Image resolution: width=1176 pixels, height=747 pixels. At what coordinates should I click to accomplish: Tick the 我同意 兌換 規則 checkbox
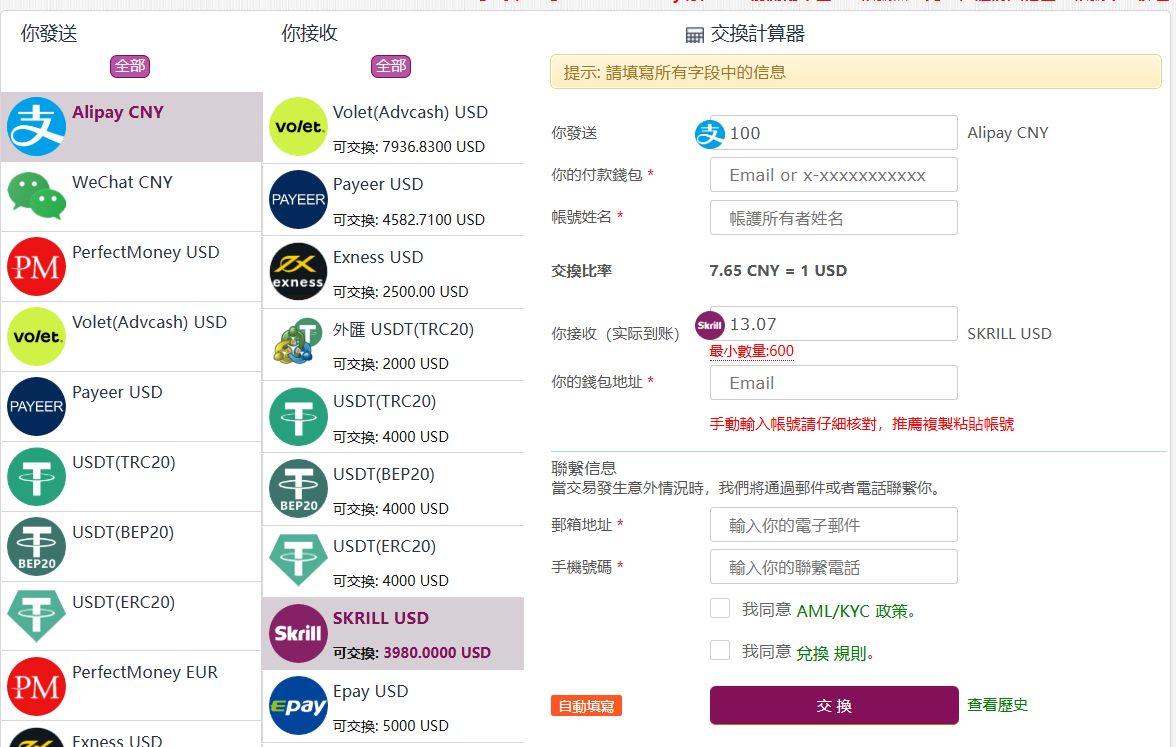(x=720, y=650)
